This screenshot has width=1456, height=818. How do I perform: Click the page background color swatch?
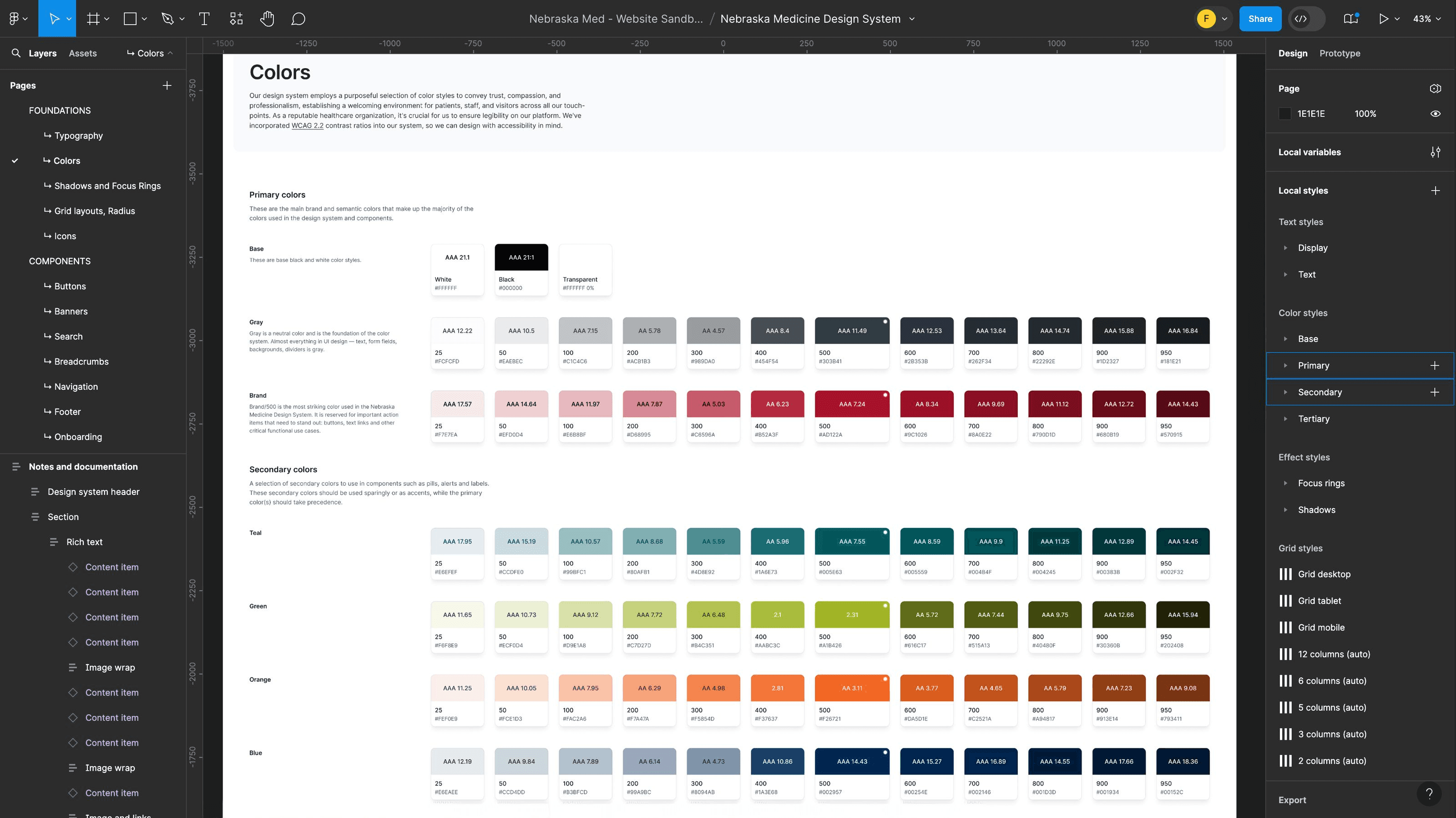tap(1285, 114)
